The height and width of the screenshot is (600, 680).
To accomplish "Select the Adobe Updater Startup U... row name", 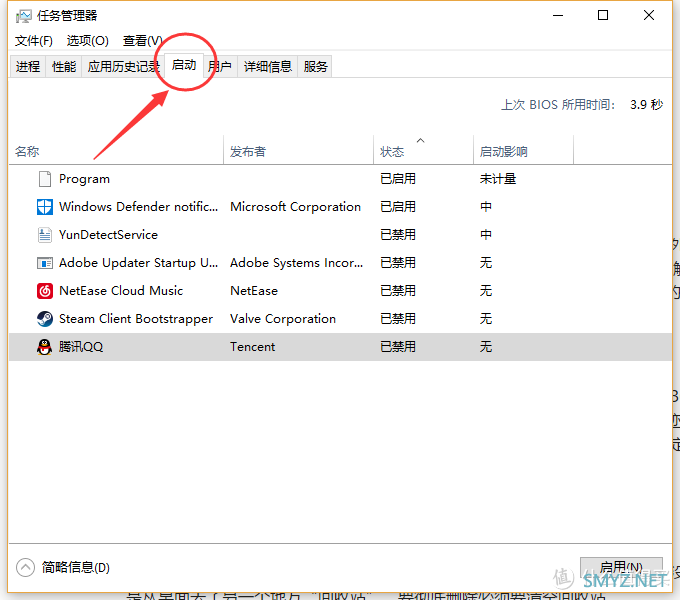I will pos(138,263).
